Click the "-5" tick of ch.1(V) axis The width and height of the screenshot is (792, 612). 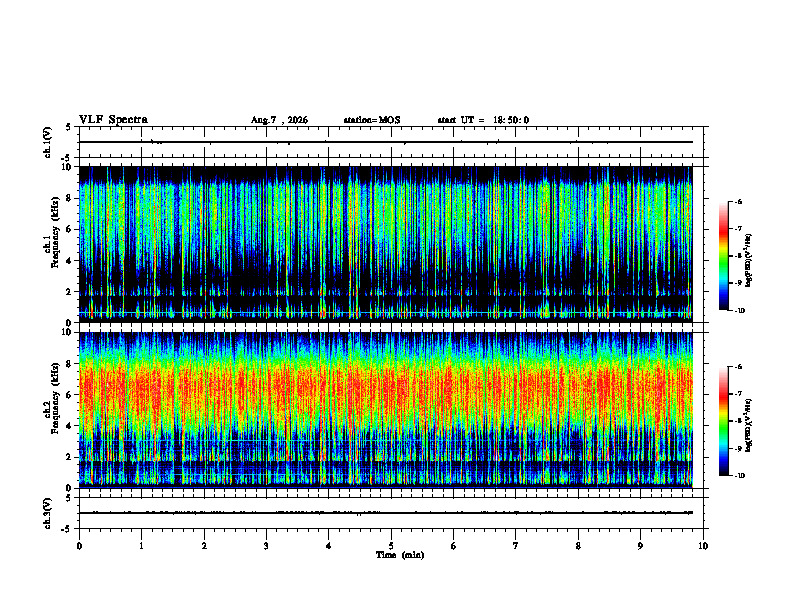[x=67, y=158]
